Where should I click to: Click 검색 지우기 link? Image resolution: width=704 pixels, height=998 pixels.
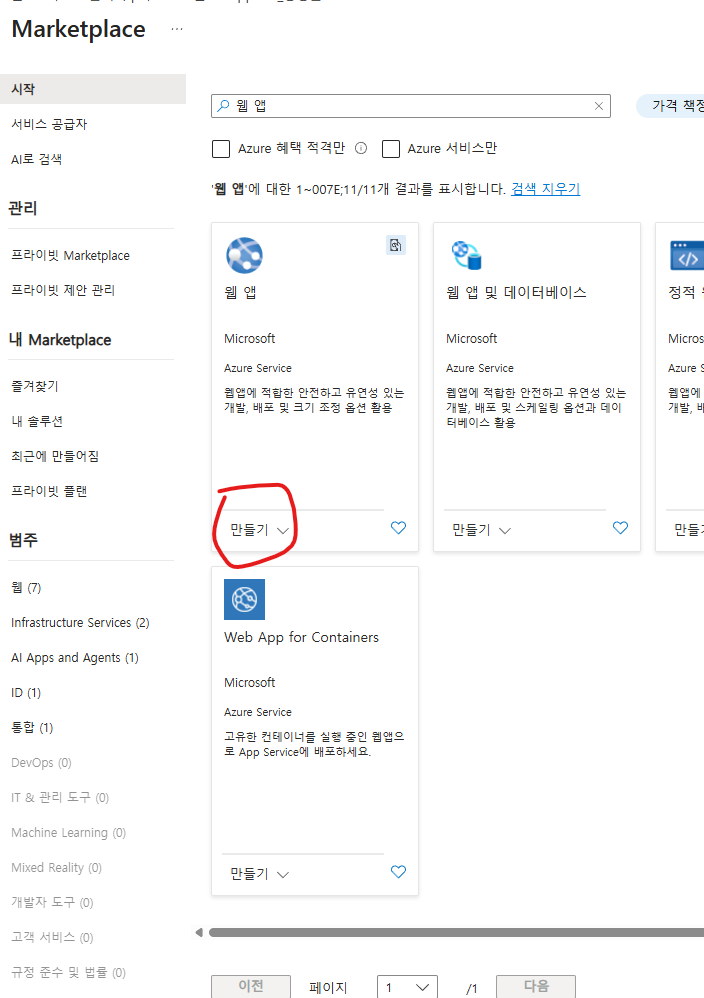point(546,189)
